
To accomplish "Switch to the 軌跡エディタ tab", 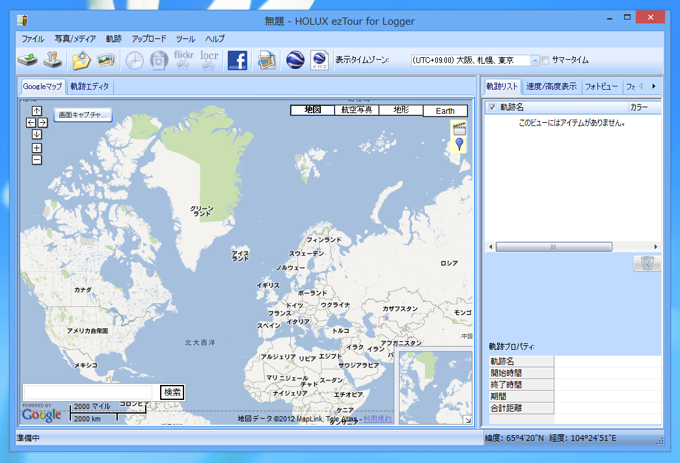I will coord(90,86).
